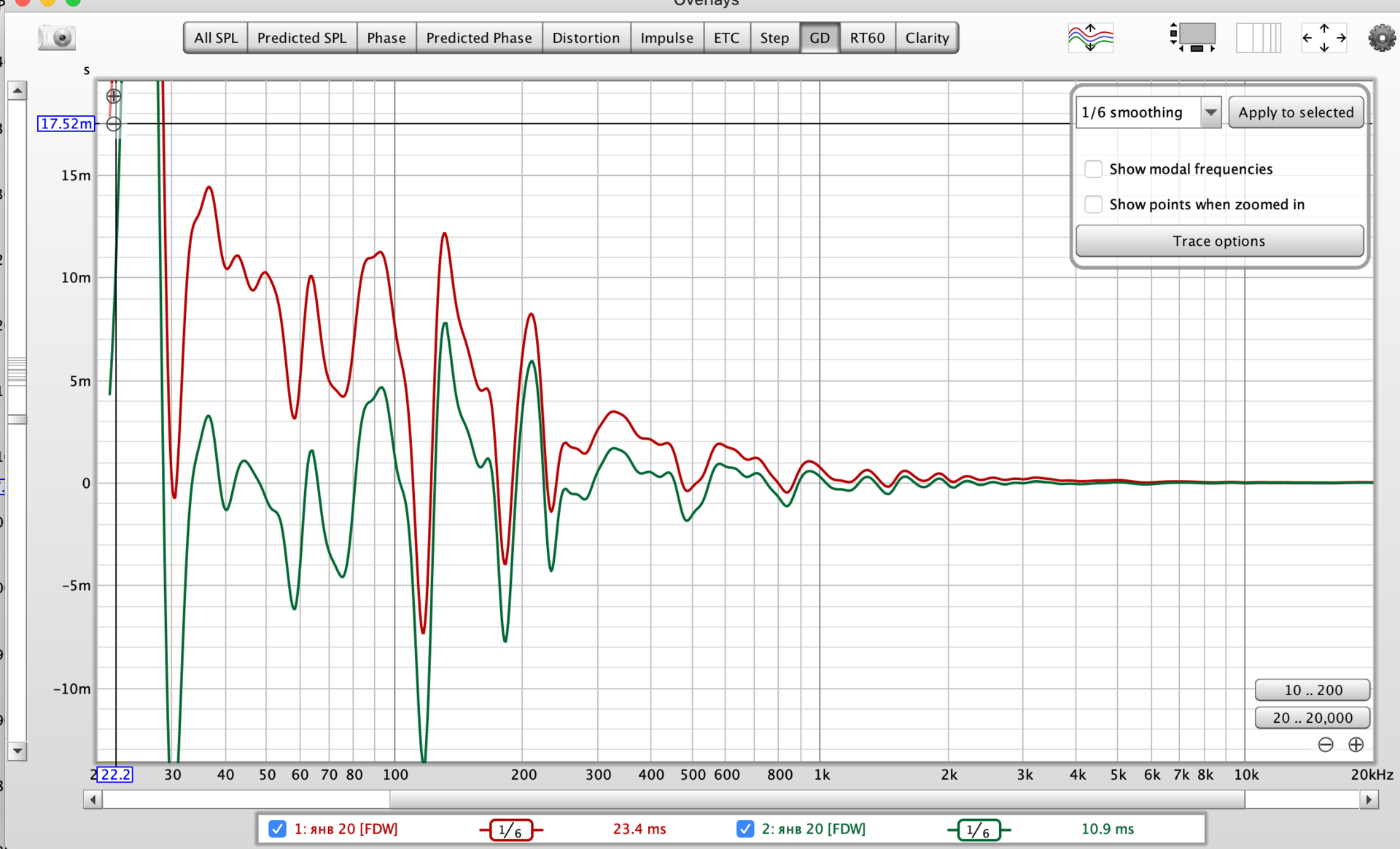Click the 17.52m cursor value field
Image resolution: width=1400 pixels, height=849 pixels.
click(x=66, y=124)
